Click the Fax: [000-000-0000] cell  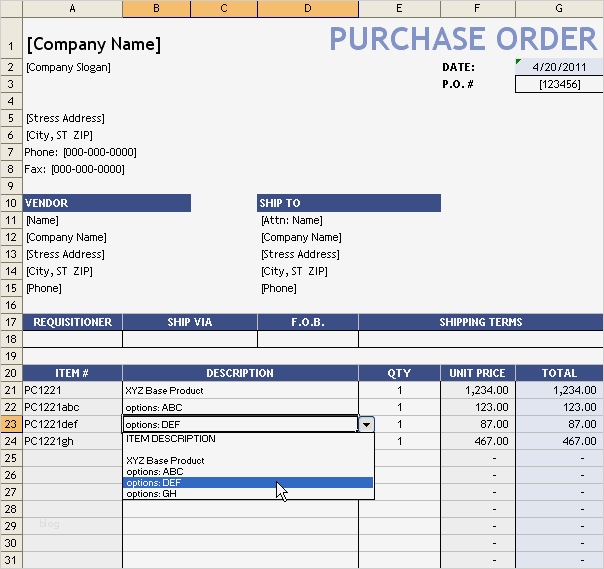pos(74,169)
